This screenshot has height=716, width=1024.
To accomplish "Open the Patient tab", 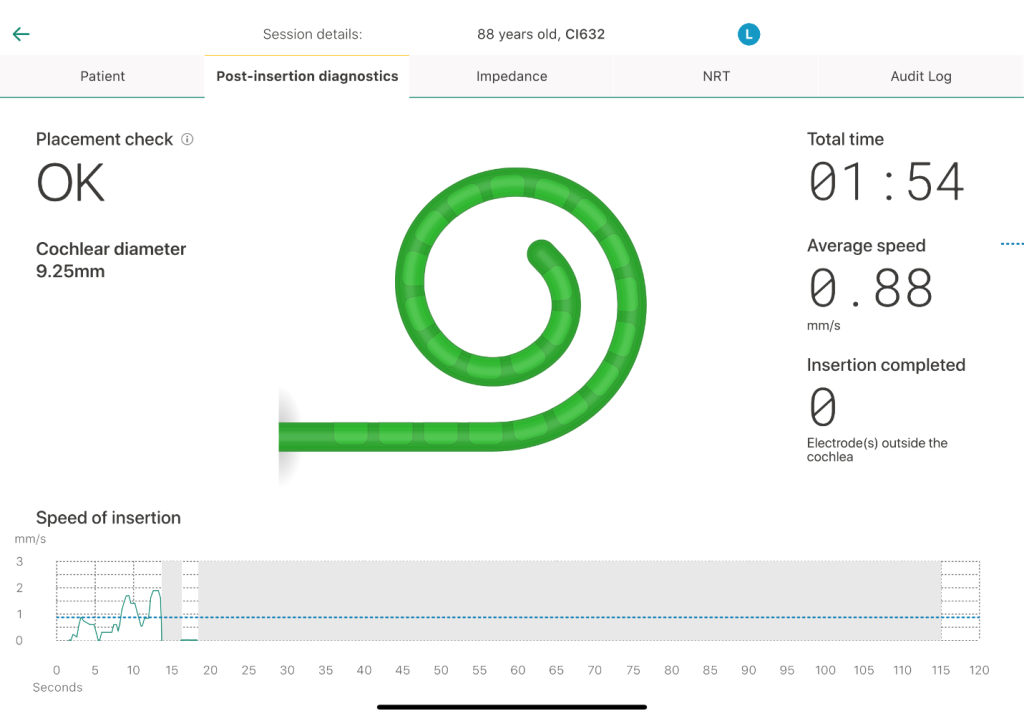I will pos(102,76).
